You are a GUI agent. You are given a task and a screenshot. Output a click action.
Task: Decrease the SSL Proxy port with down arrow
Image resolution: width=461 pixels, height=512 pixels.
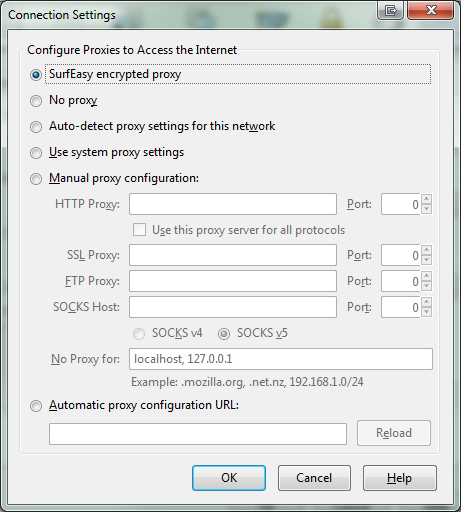(427, 260)
